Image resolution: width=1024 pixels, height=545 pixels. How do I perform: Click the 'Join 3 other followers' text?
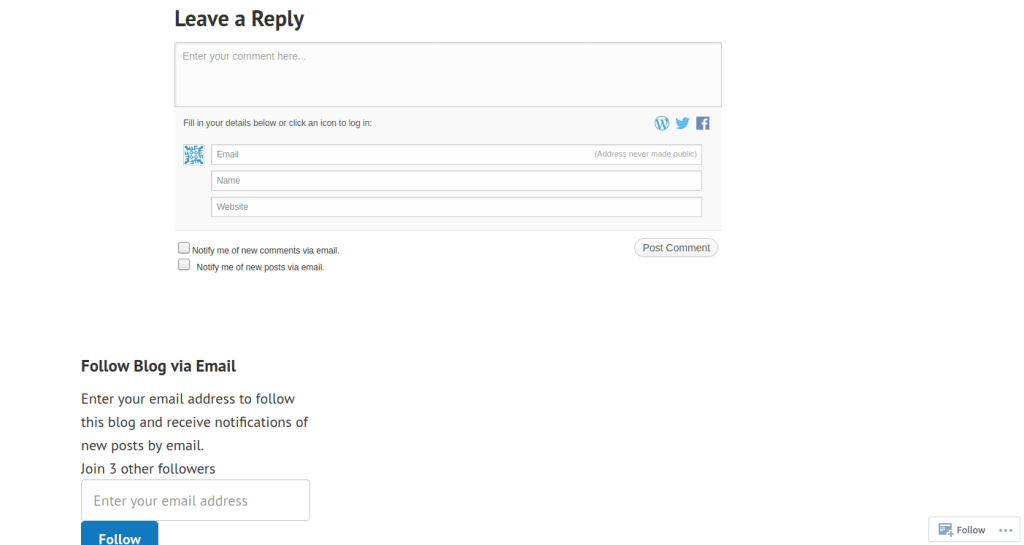pyautogui.click(x=148, y=468)
